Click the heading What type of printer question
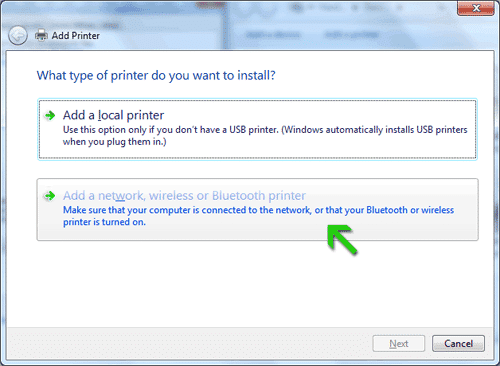Viewport: 500px width, 366px height. [156, 75]
